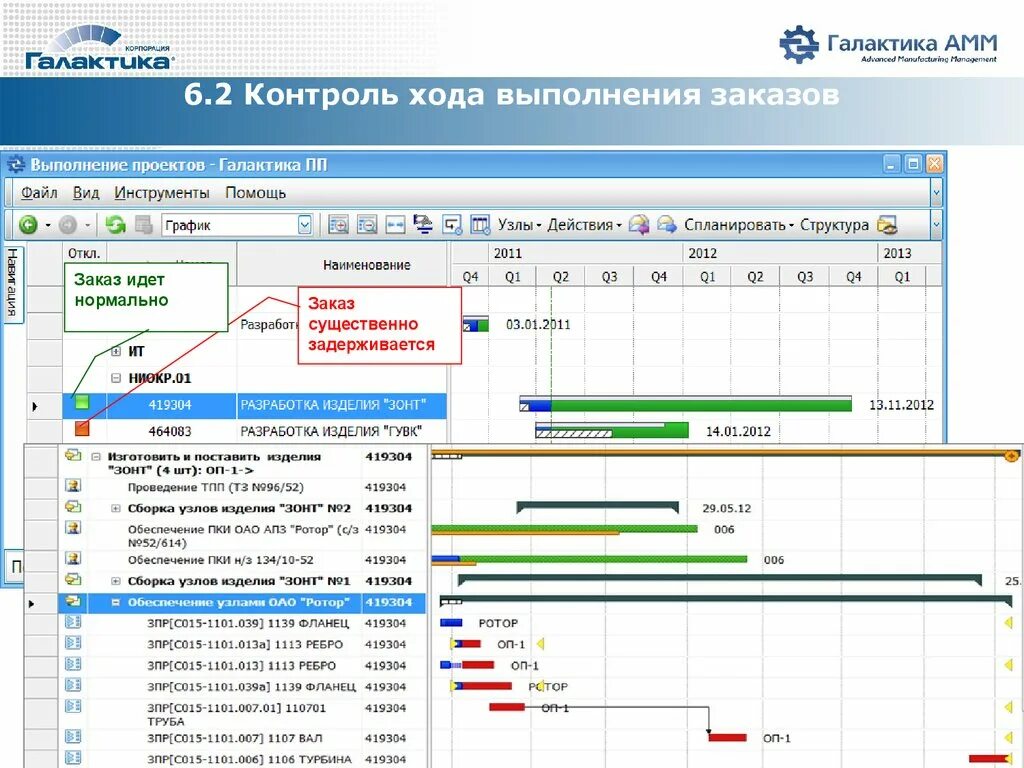Viewport: 1024px width, 768px height.
Task: Click the Проведение ТПП row icon
Action: (x=73, y=486)
